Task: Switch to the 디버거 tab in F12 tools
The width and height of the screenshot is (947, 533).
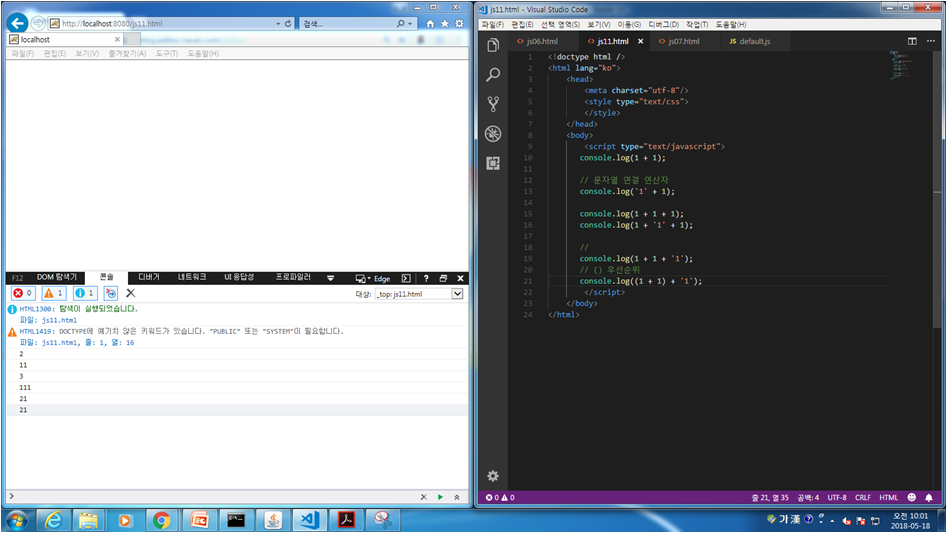Action: click(149, 277)
